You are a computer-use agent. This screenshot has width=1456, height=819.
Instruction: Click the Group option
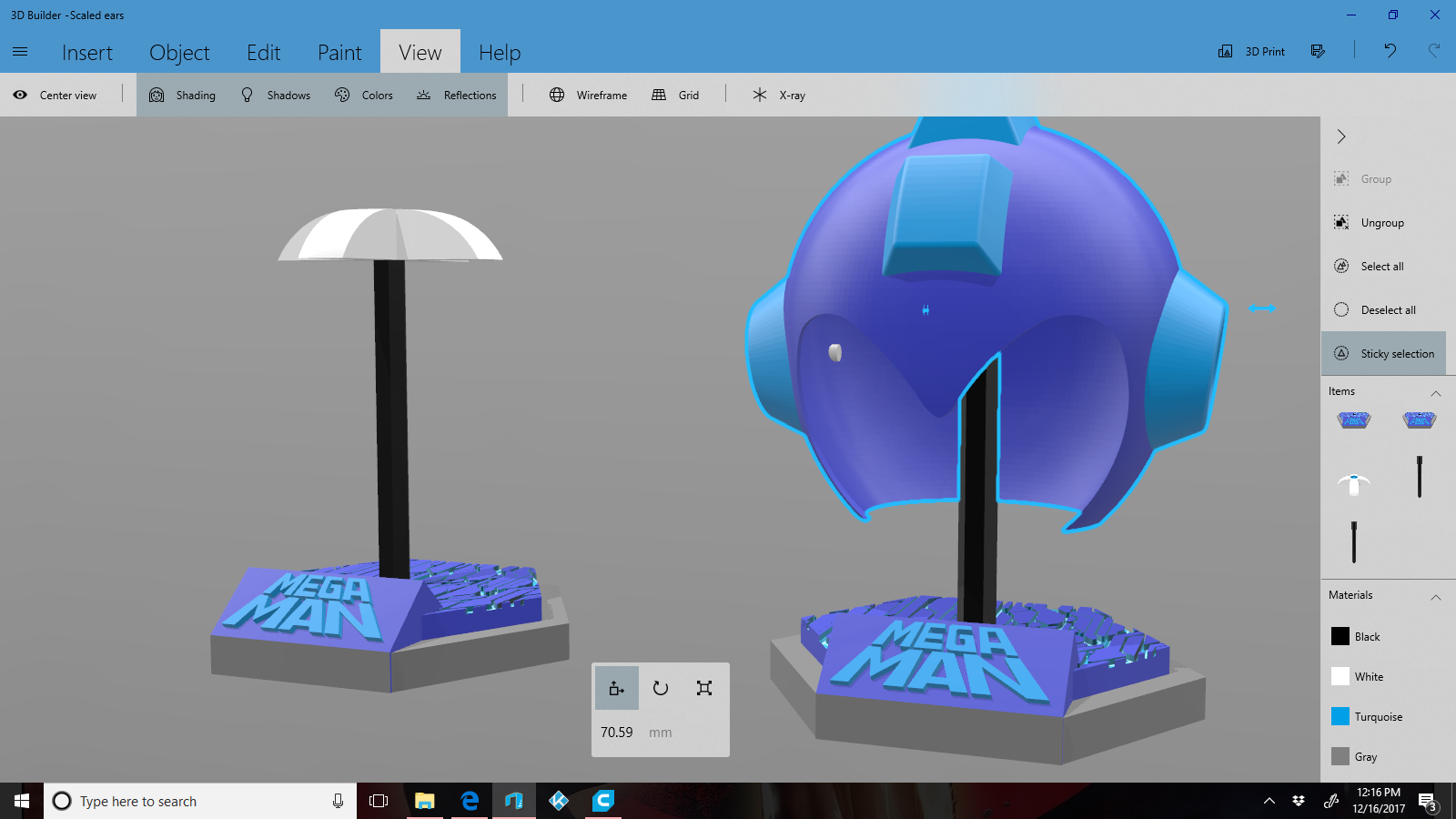pyautogui.click(x=1363, y=179)
